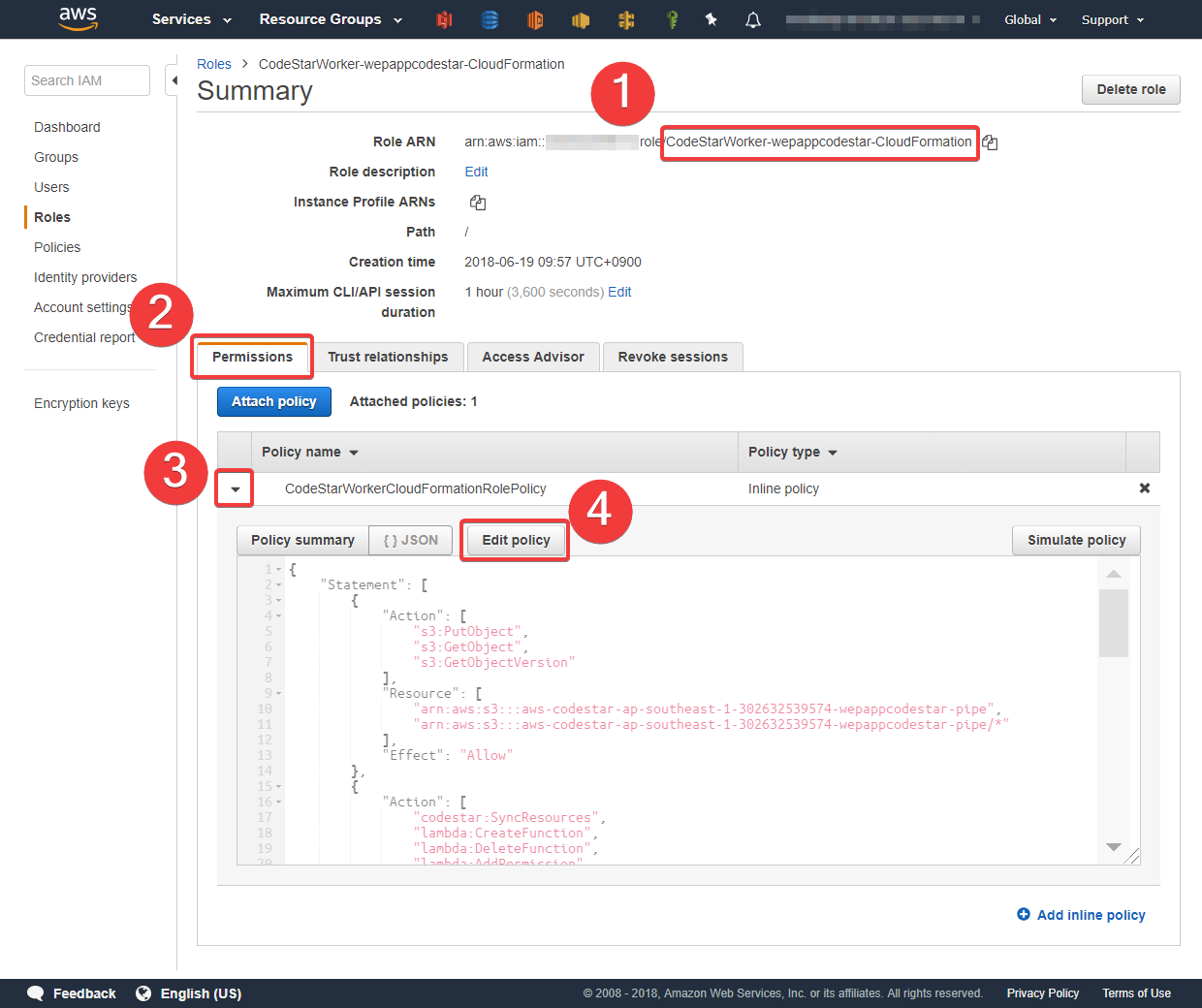Click Feedback link in footer
This screenshot has width=1202, height=1008.
point(84,993)
